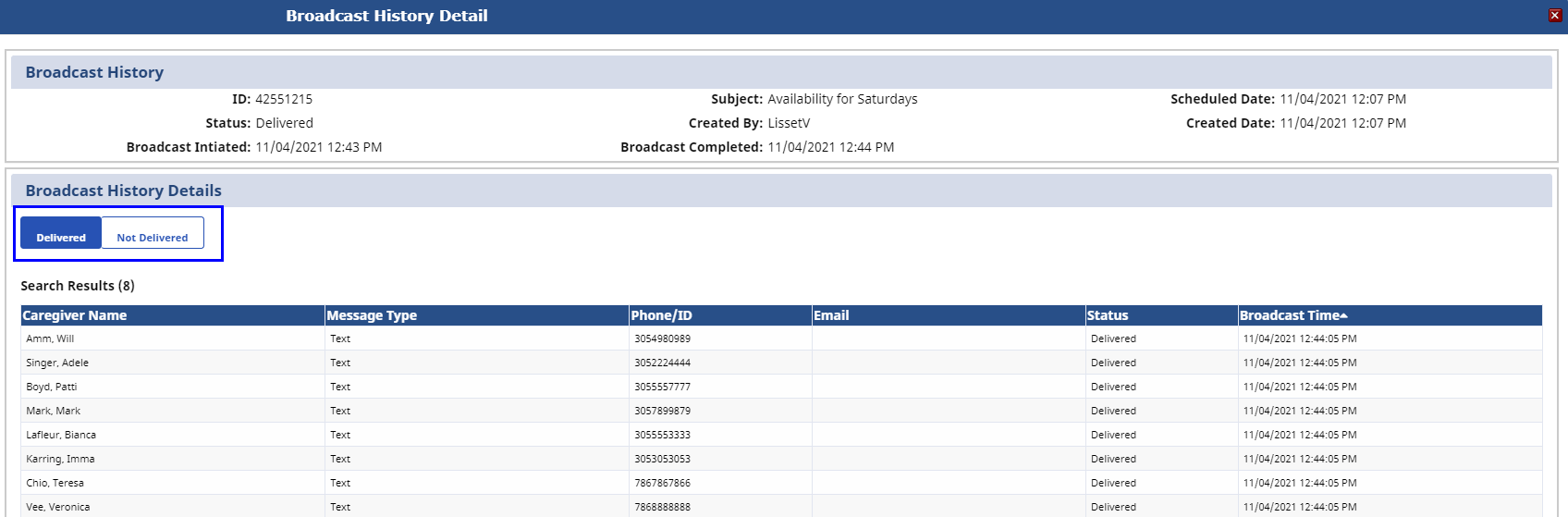This screenshot has height=517, width=1568.
Task: Click the Chio, Teresa row
Action: pos(55,483)
